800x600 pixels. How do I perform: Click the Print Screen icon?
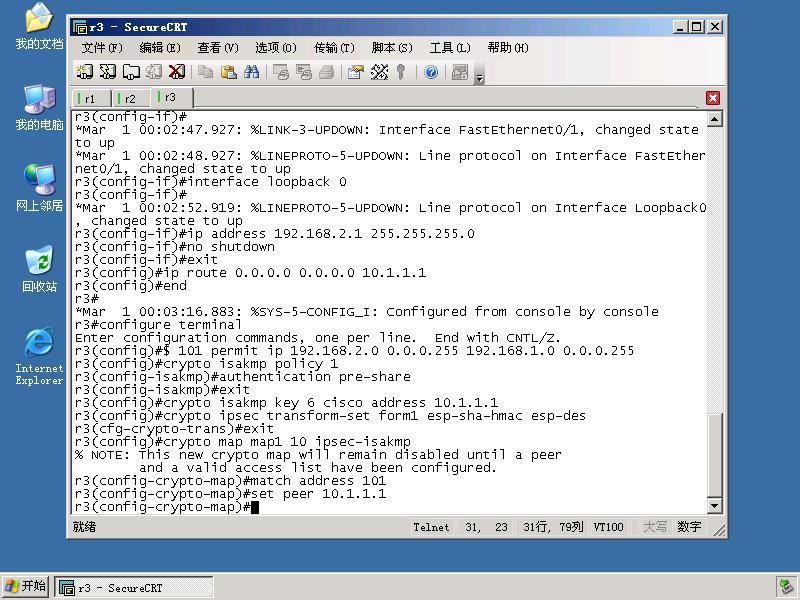point(281,72)
